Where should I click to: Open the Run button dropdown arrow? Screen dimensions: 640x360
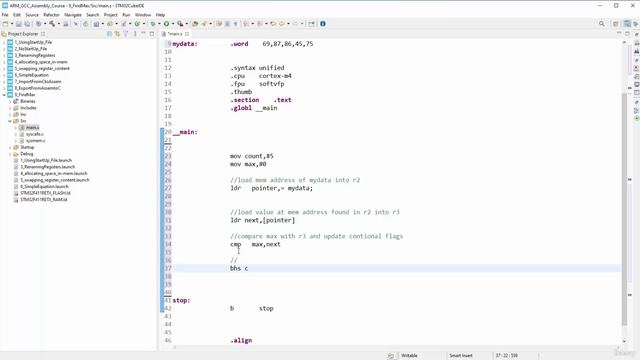pos(173,24)
